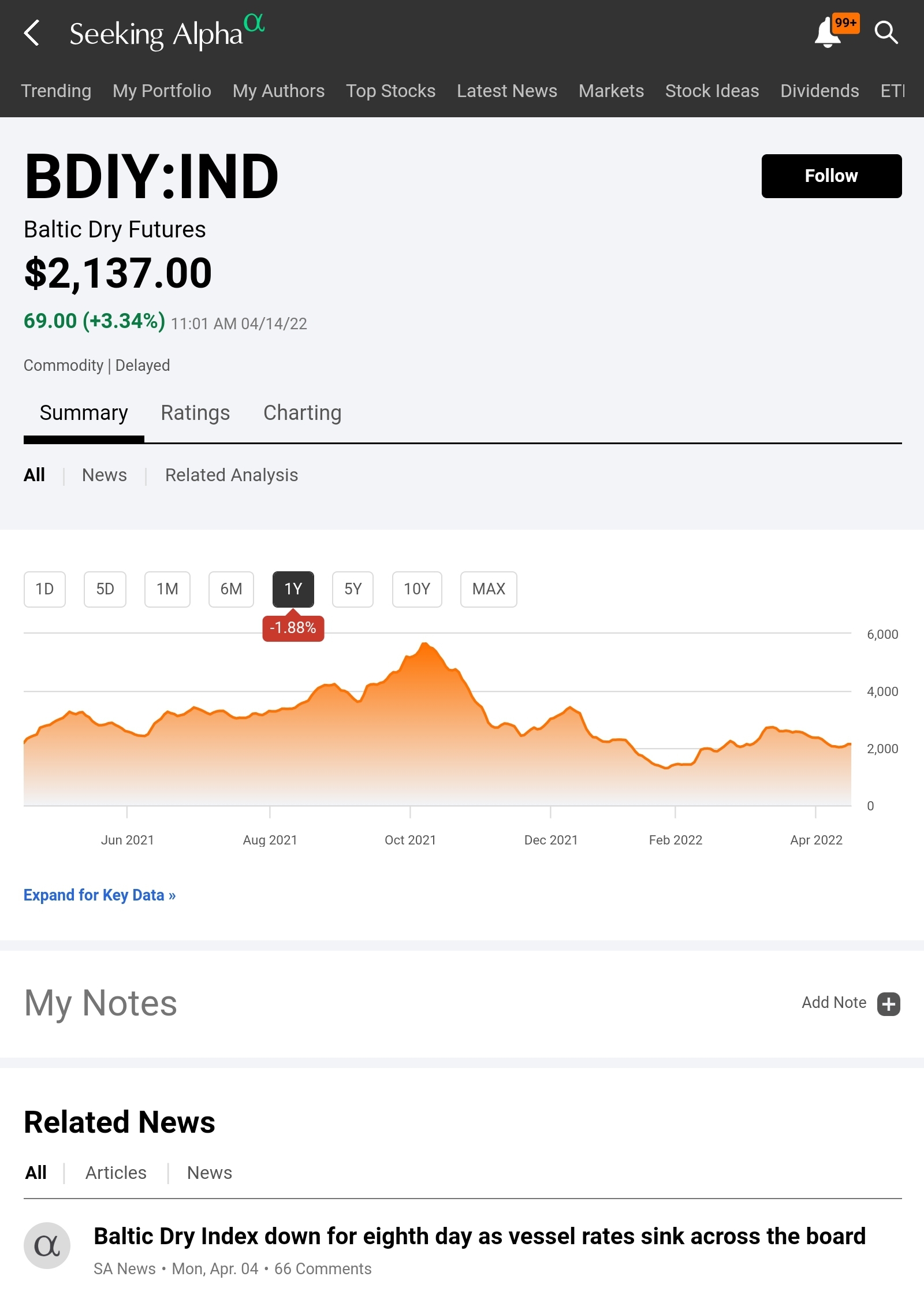Image resolution: width=924 pixels, height=1306 pixels.
Task: Click the chart peak near Oct 2021
Action: (x=425, y=643)
